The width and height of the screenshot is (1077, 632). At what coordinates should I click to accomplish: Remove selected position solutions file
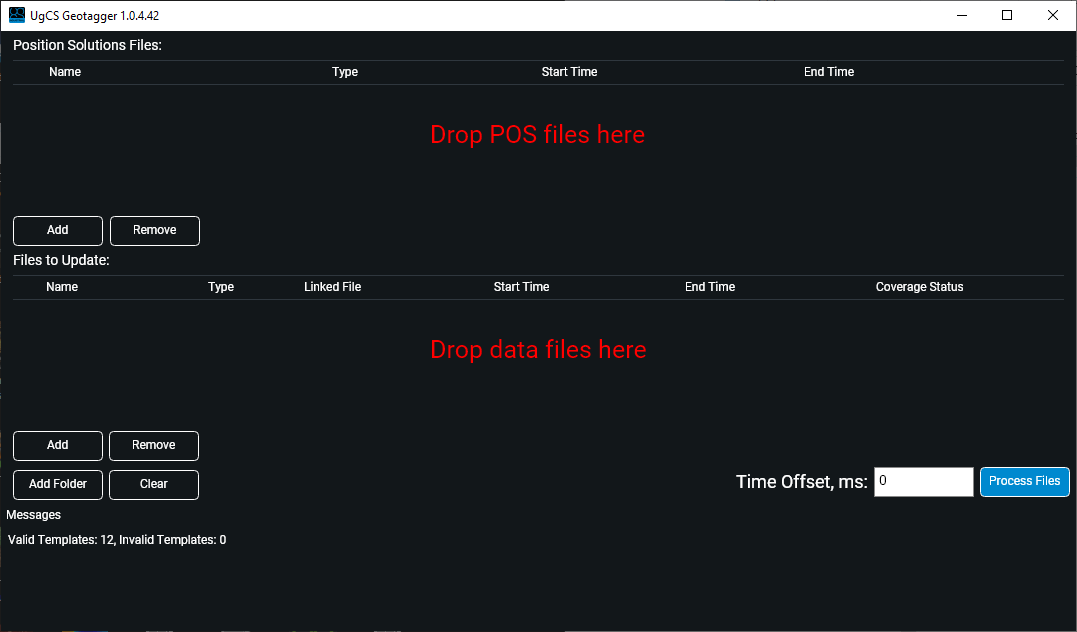coord(155,230)
